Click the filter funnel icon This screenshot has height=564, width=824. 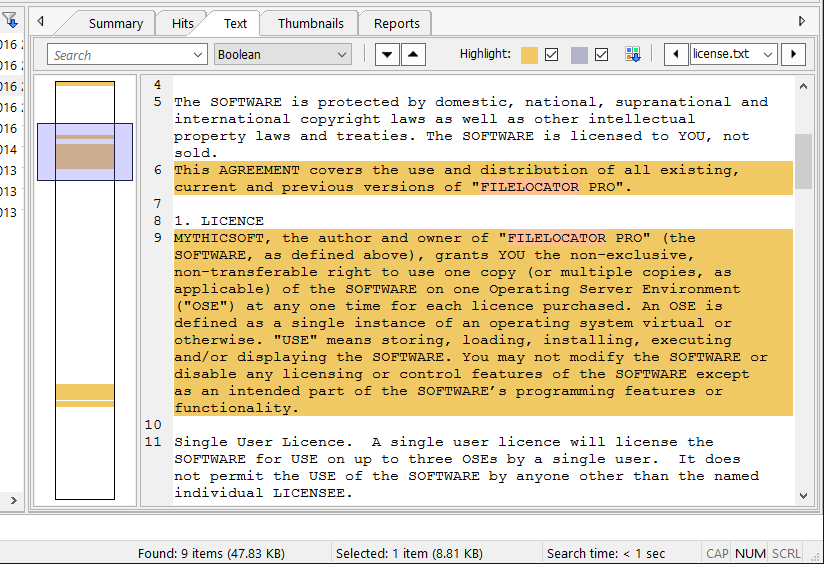[11, 20]
